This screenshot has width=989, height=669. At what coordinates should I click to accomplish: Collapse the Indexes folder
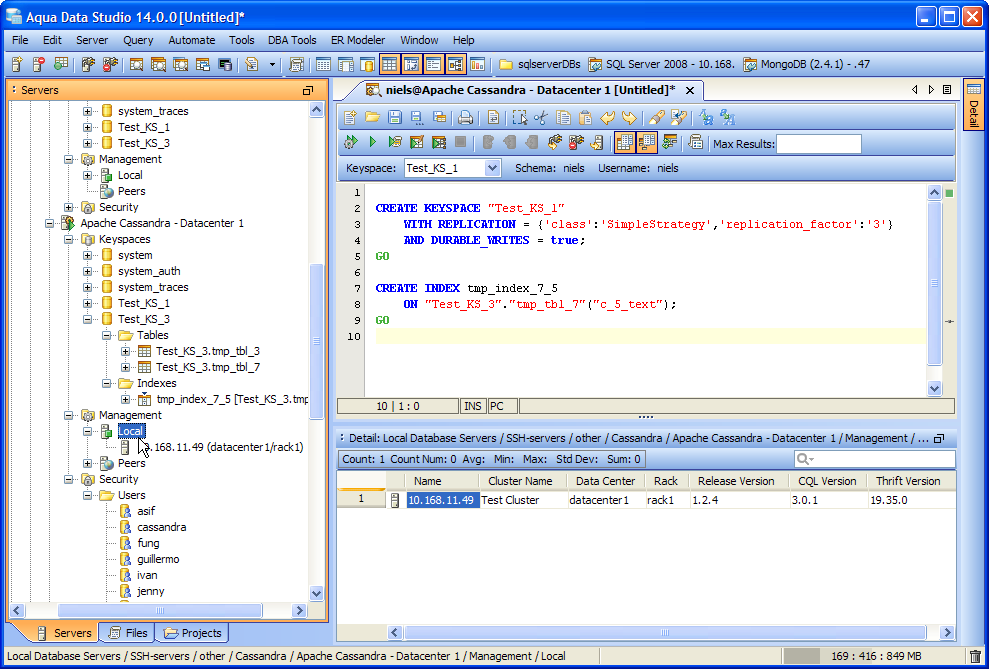click(107, 383)
